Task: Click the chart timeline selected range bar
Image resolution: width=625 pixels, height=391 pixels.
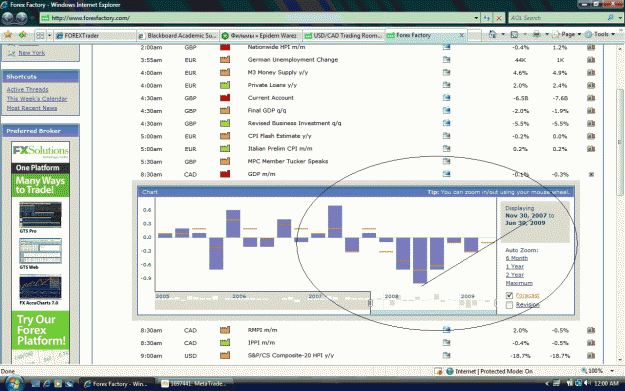Action: 433,312
